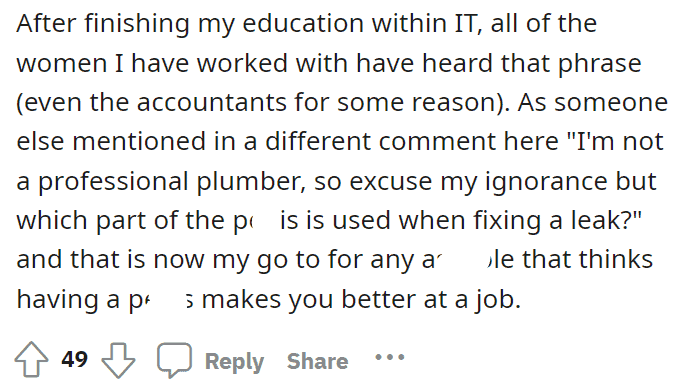Upvote the comment with the up arrow

pyautogui.click(x=31, y=359)
